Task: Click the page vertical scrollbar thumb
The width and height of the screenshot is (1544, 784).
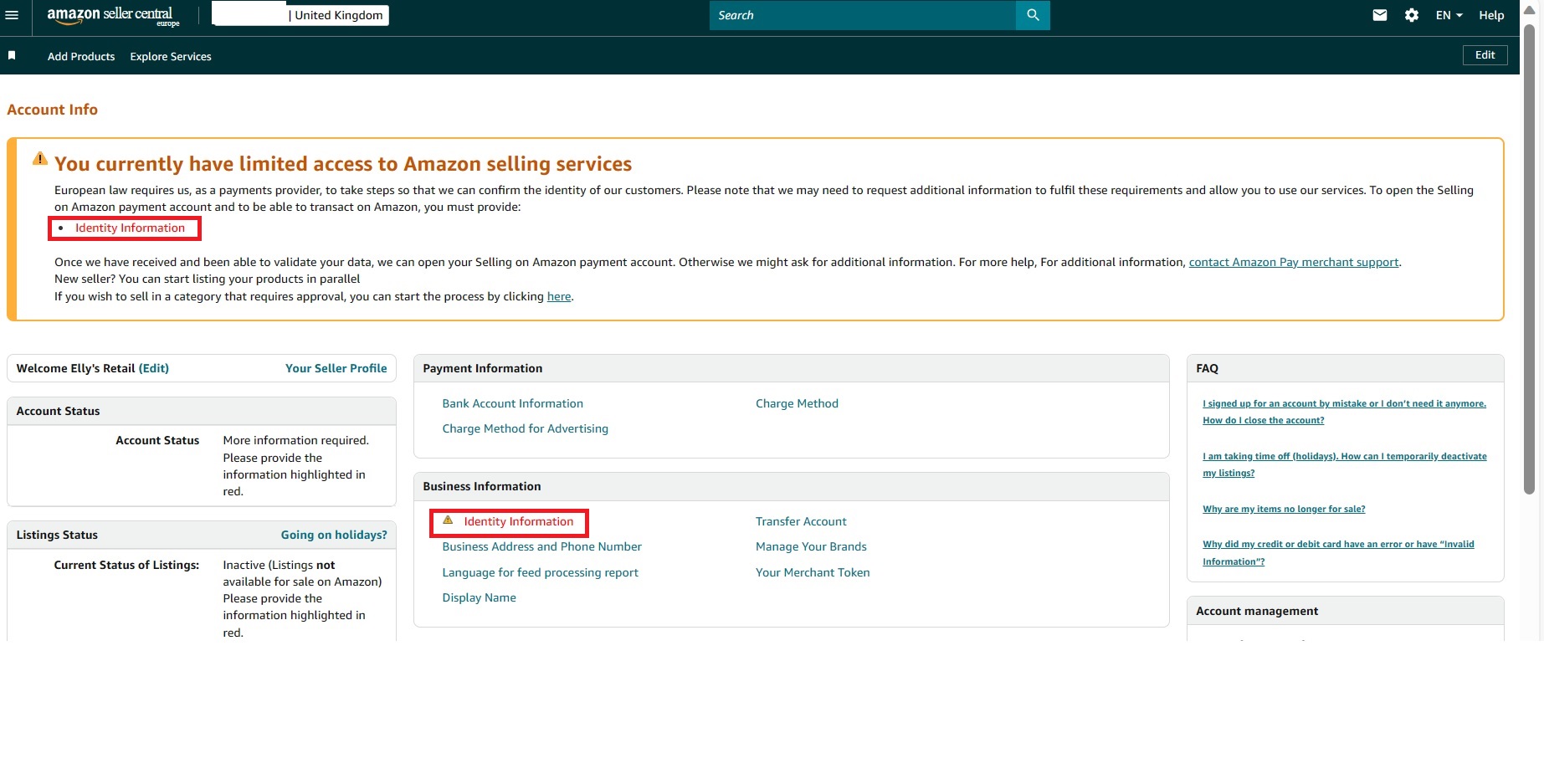Action: tap(1530, 259)
